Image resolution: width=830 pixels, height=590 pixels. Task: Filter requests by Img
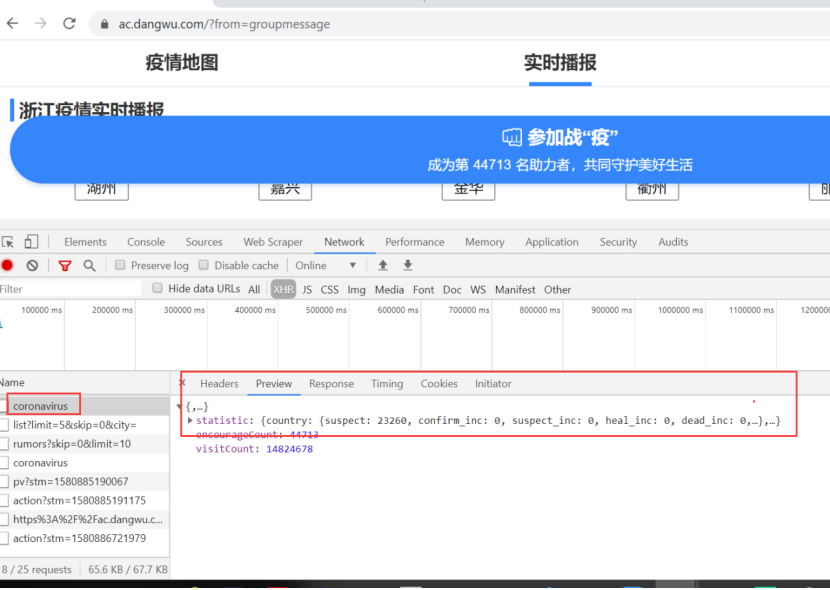tap(356, 289)
